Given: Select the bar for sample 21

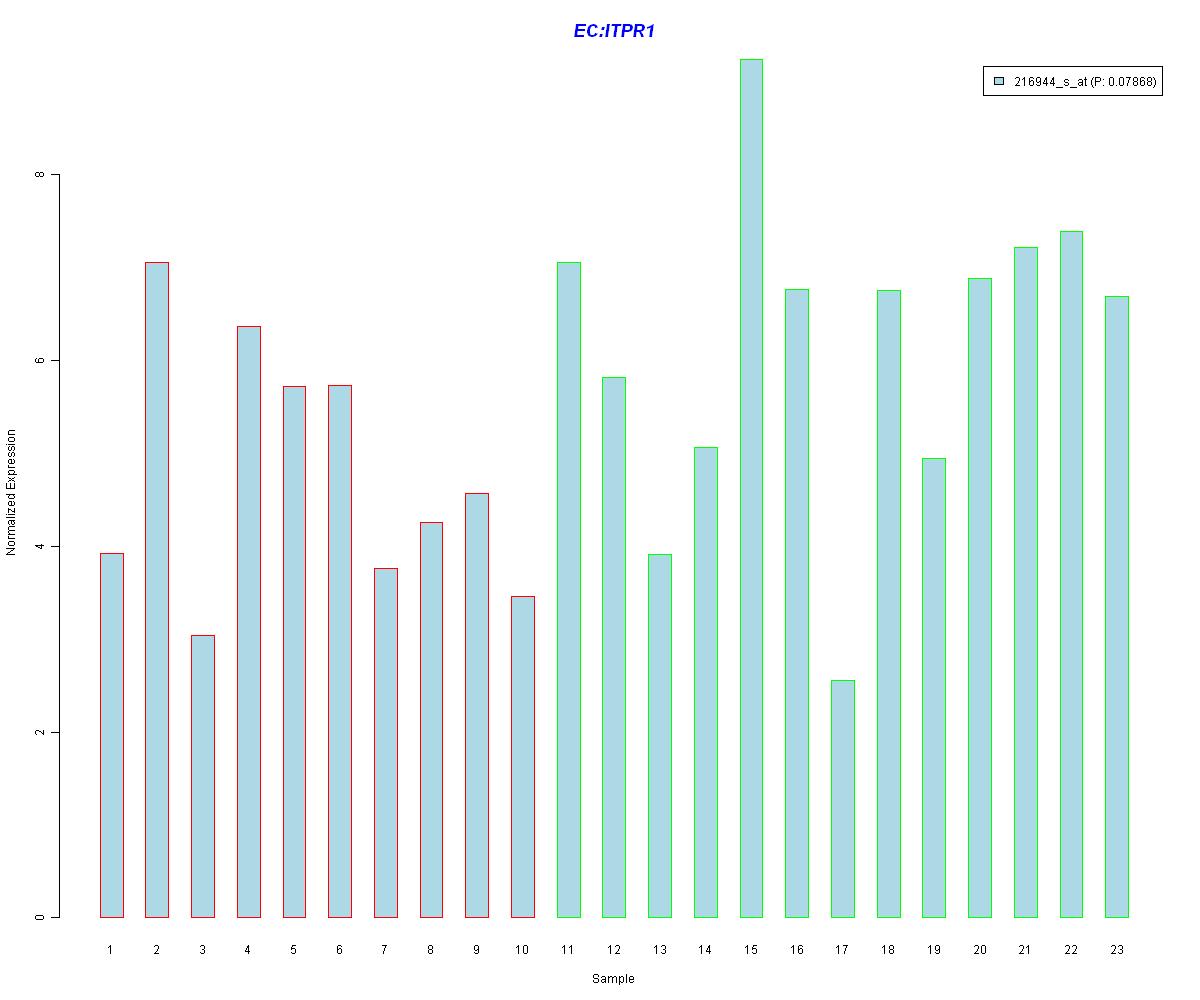Looking at the screenshot, I should tap(1026, 582).
